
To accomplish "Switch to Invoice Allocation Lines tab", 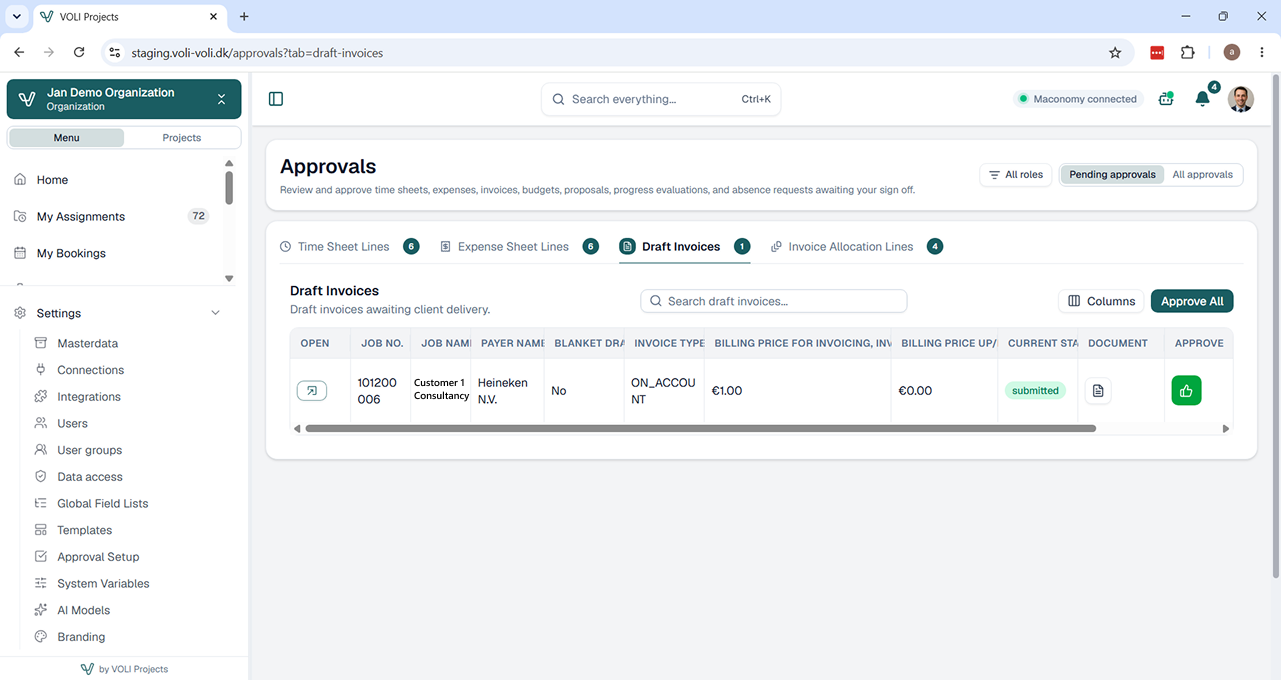I will pos(856,247).
